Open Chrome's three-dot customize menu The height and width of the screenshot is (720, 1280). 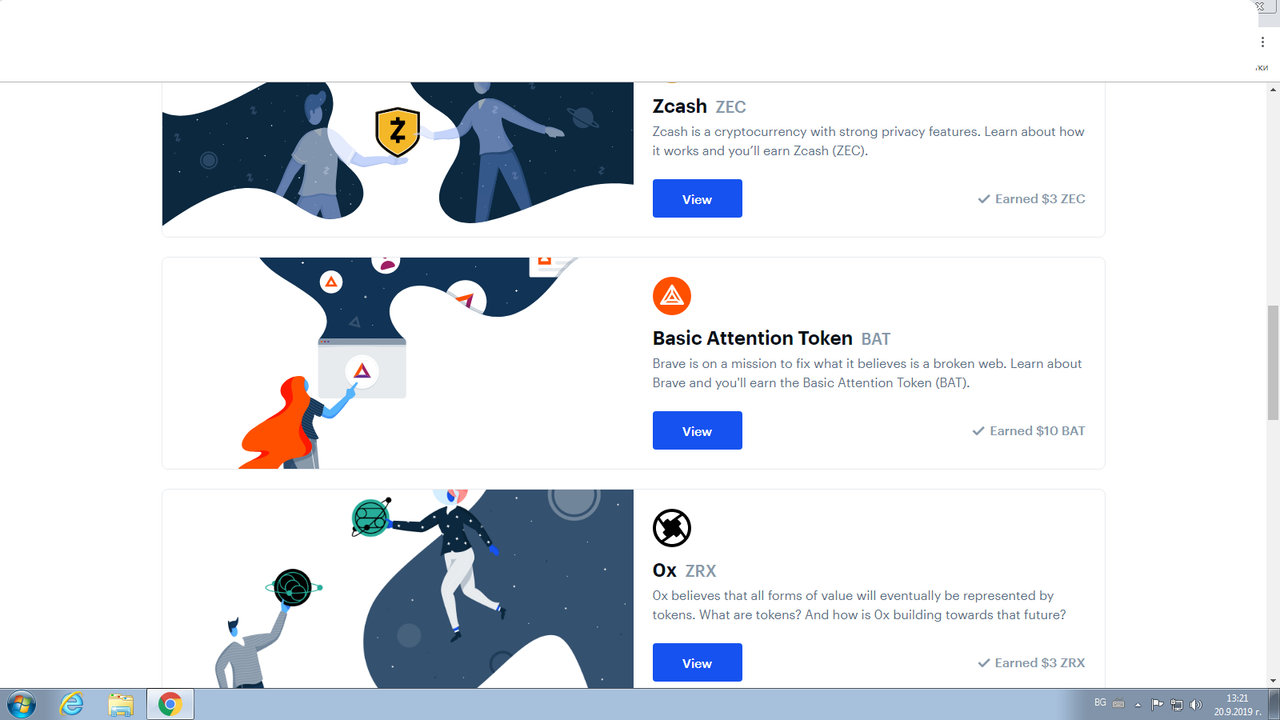point(1263,43)
